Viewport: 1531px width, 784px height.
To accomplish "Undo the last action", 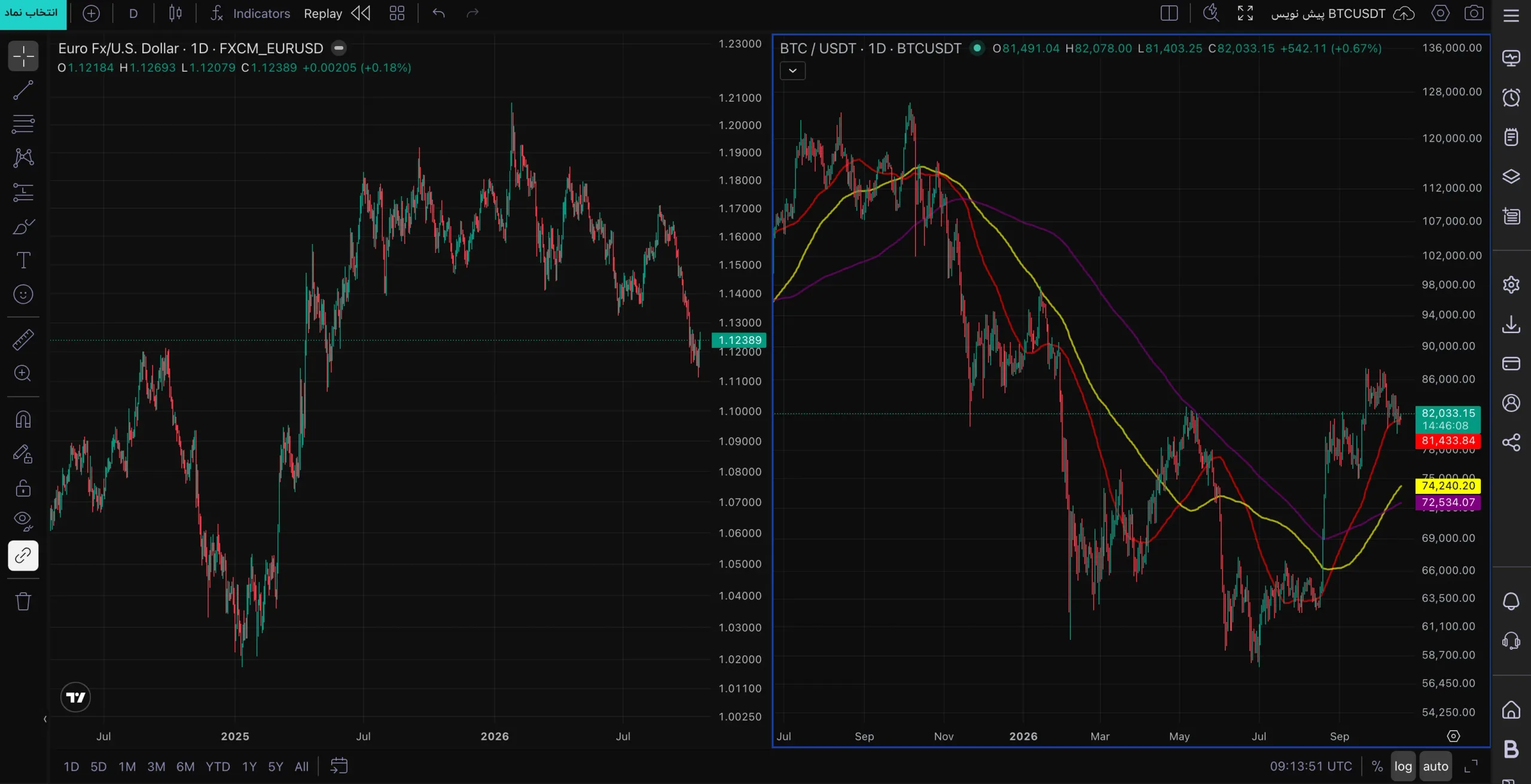I will click(439, 13).
